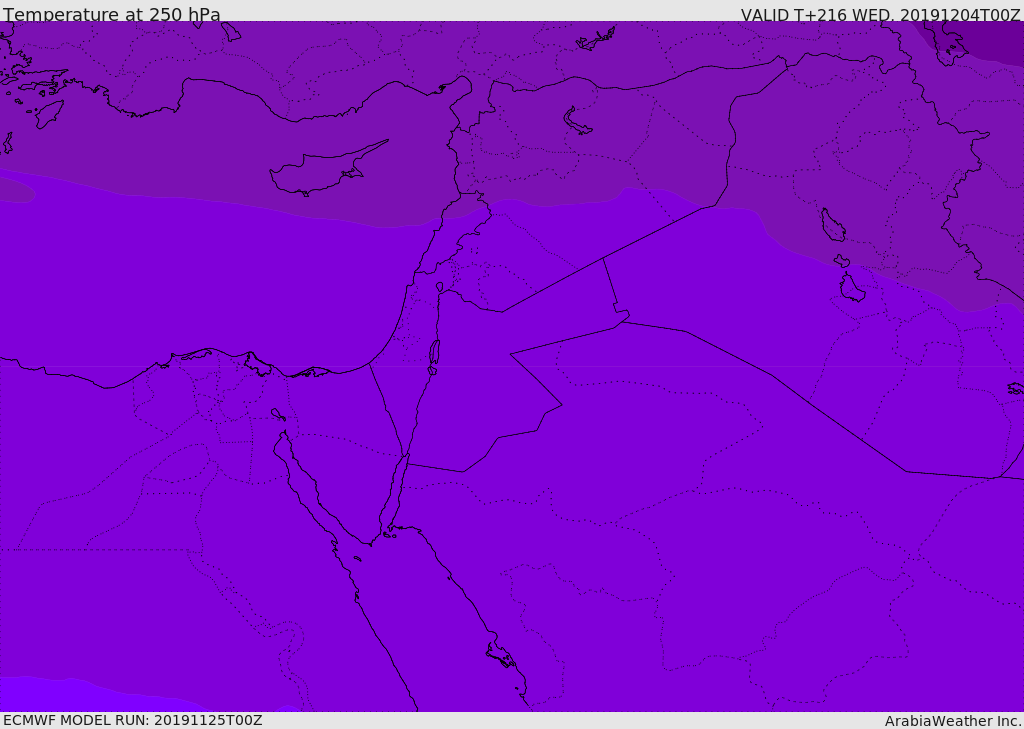The image size is (1024, 729).
Task: Click the 'Temperature at 250 hPa' title
Action: (112, 14)
